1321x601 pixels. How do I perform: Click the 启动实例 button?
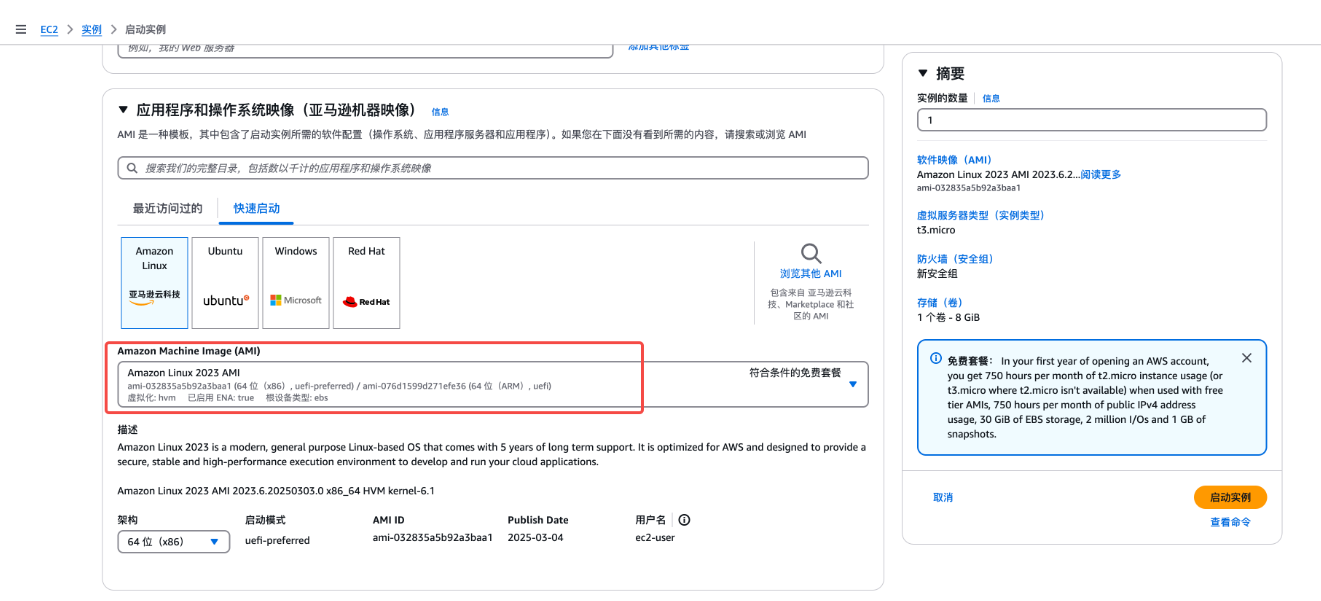[1230, 497]
